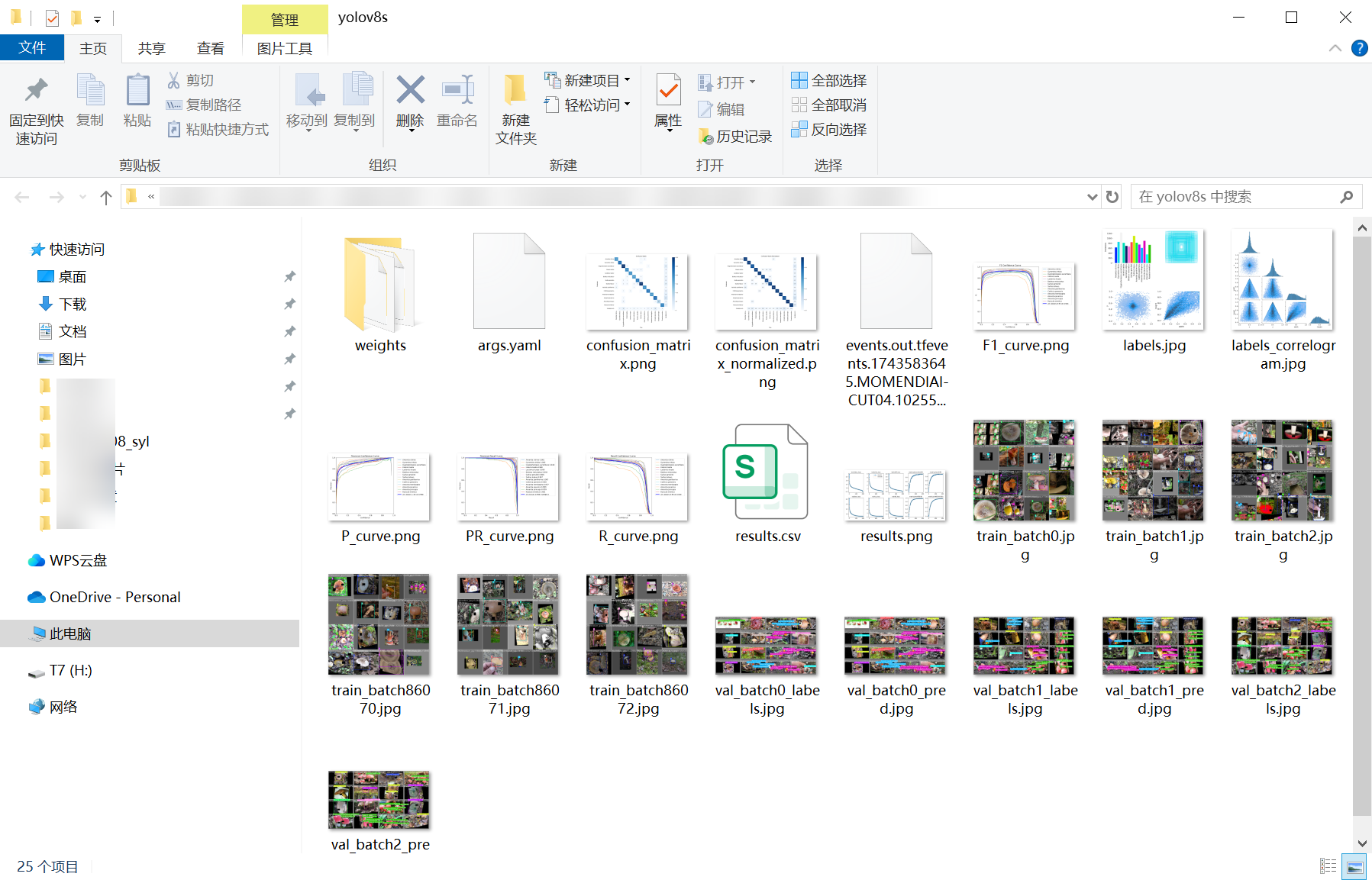
Task: Open Desktop (桌面) in Quick access
Action: click(x=73, y=276)
